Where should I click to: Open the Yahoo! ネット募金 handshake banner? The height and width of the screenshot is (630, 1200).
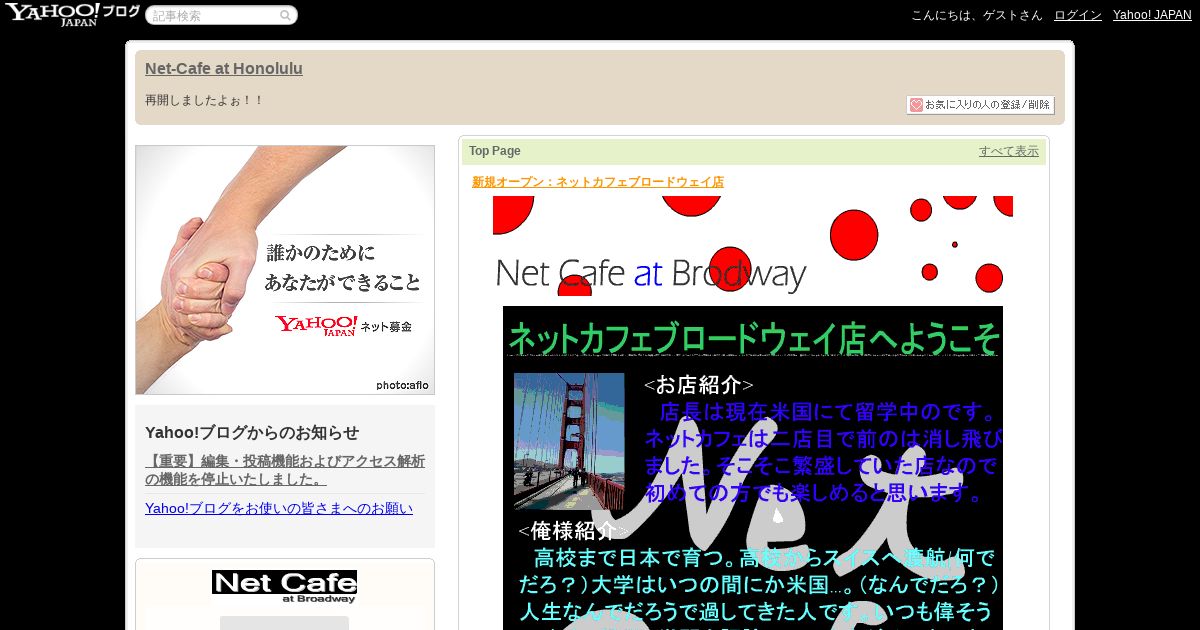[x=285, y=270]
